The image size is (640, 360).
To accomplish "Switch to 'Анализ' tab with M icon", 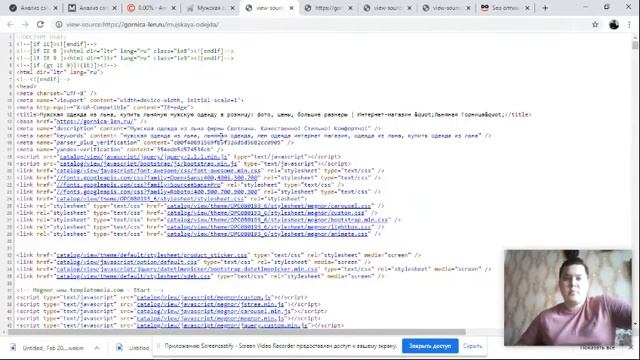I will (x=92, y=8).
